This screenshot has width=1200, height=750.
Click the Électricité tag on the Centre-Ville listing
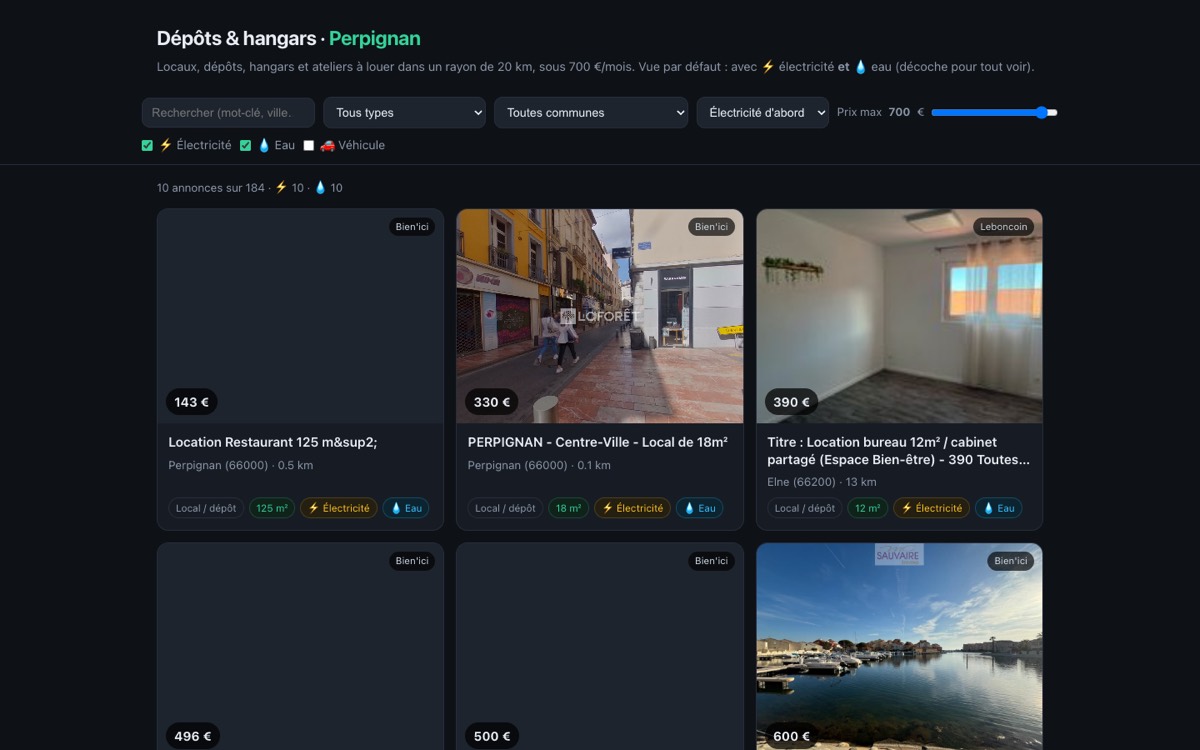tap(633, 508)
